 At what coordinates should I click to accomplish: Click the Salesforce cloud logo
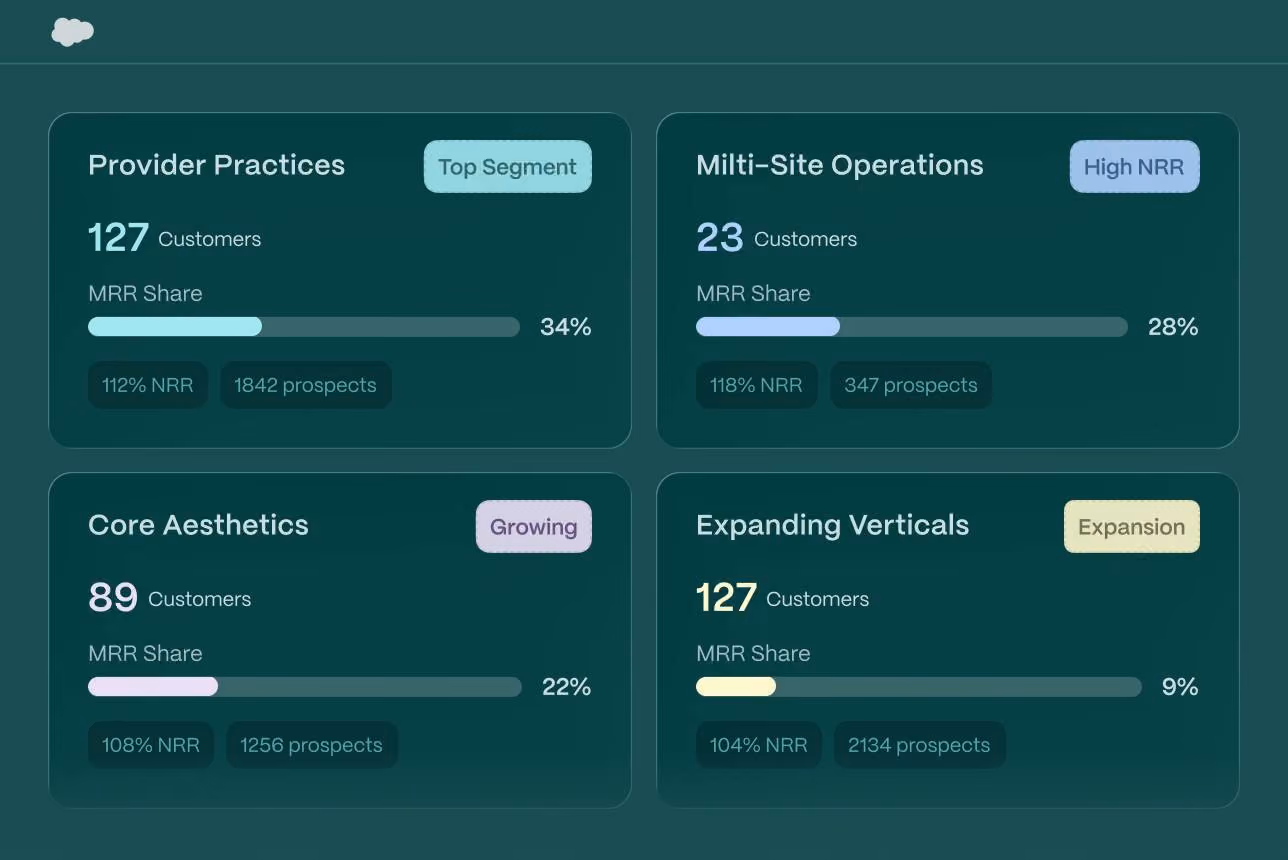pos(72,32)
